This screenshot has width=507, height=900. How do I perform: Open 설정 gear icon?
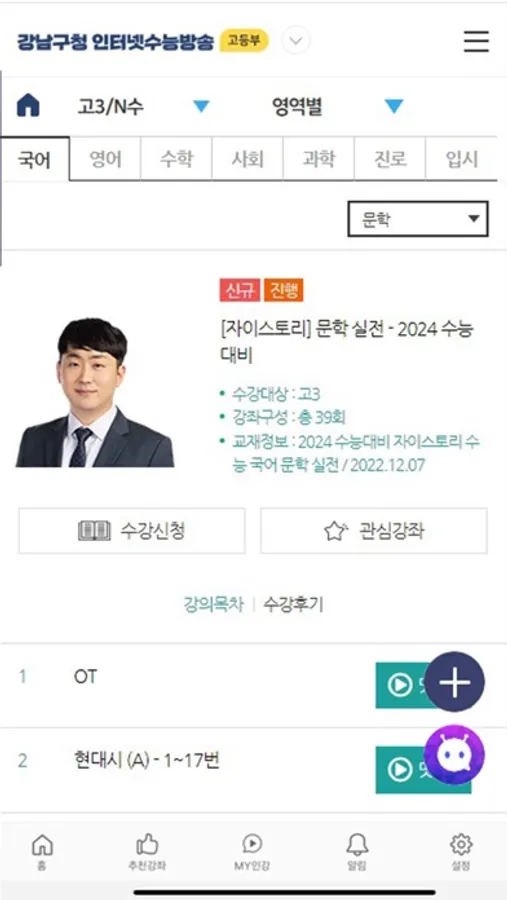click(461, 852)
